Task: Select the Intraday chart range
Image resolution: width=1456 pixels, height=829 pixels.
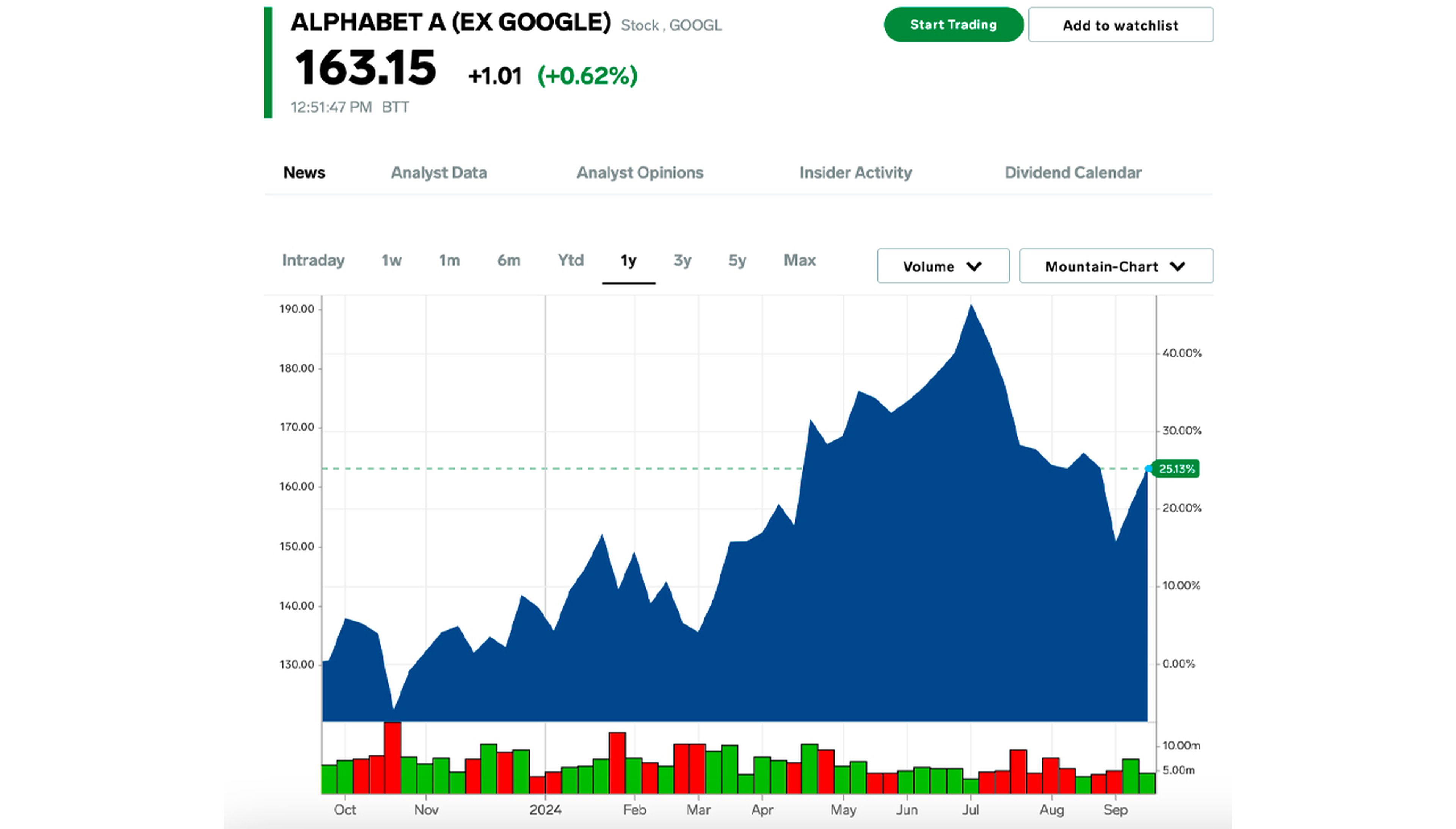Action: tap(313, 260)
